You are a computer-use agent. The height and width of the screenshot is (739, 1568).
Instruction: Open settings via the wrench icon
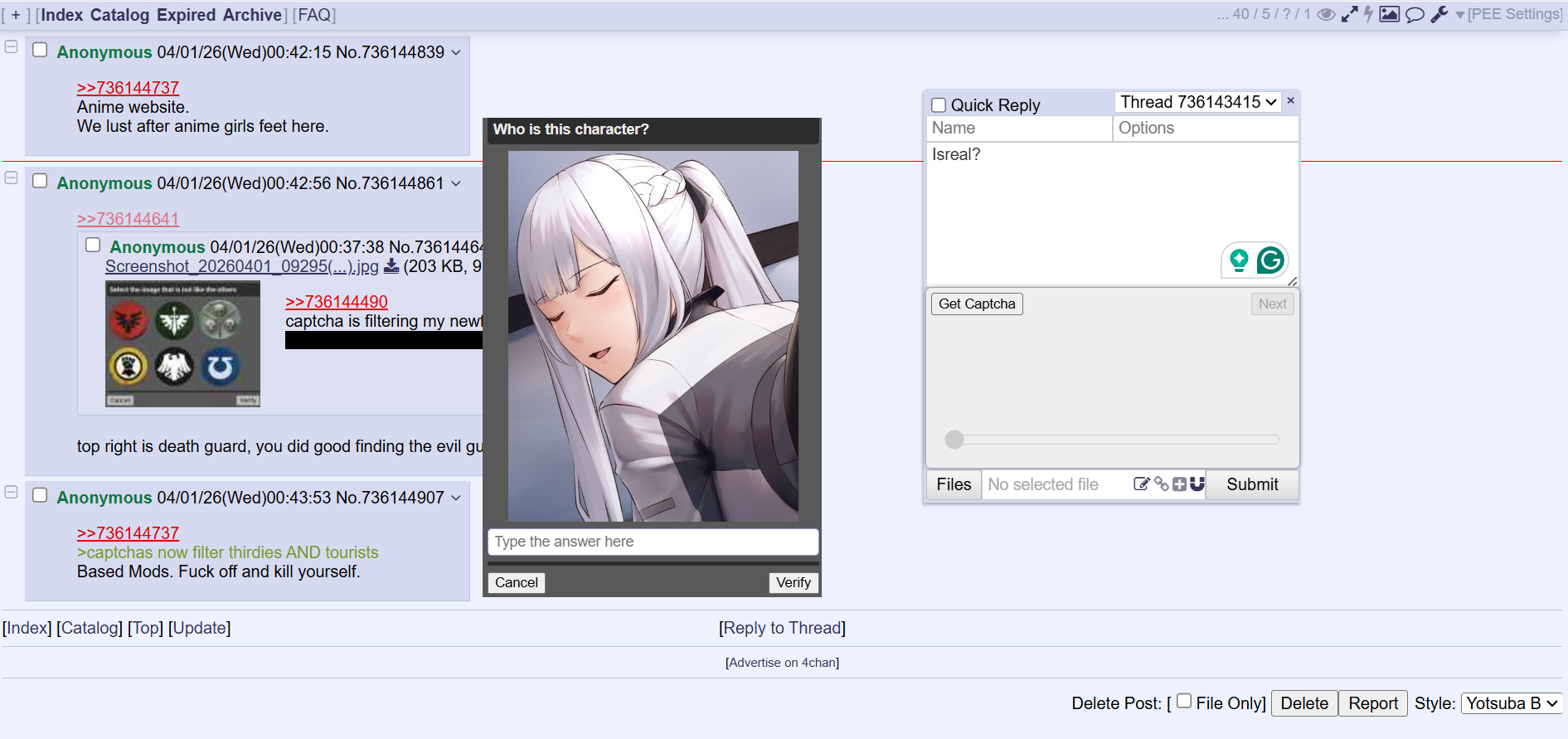[1439, 14]
